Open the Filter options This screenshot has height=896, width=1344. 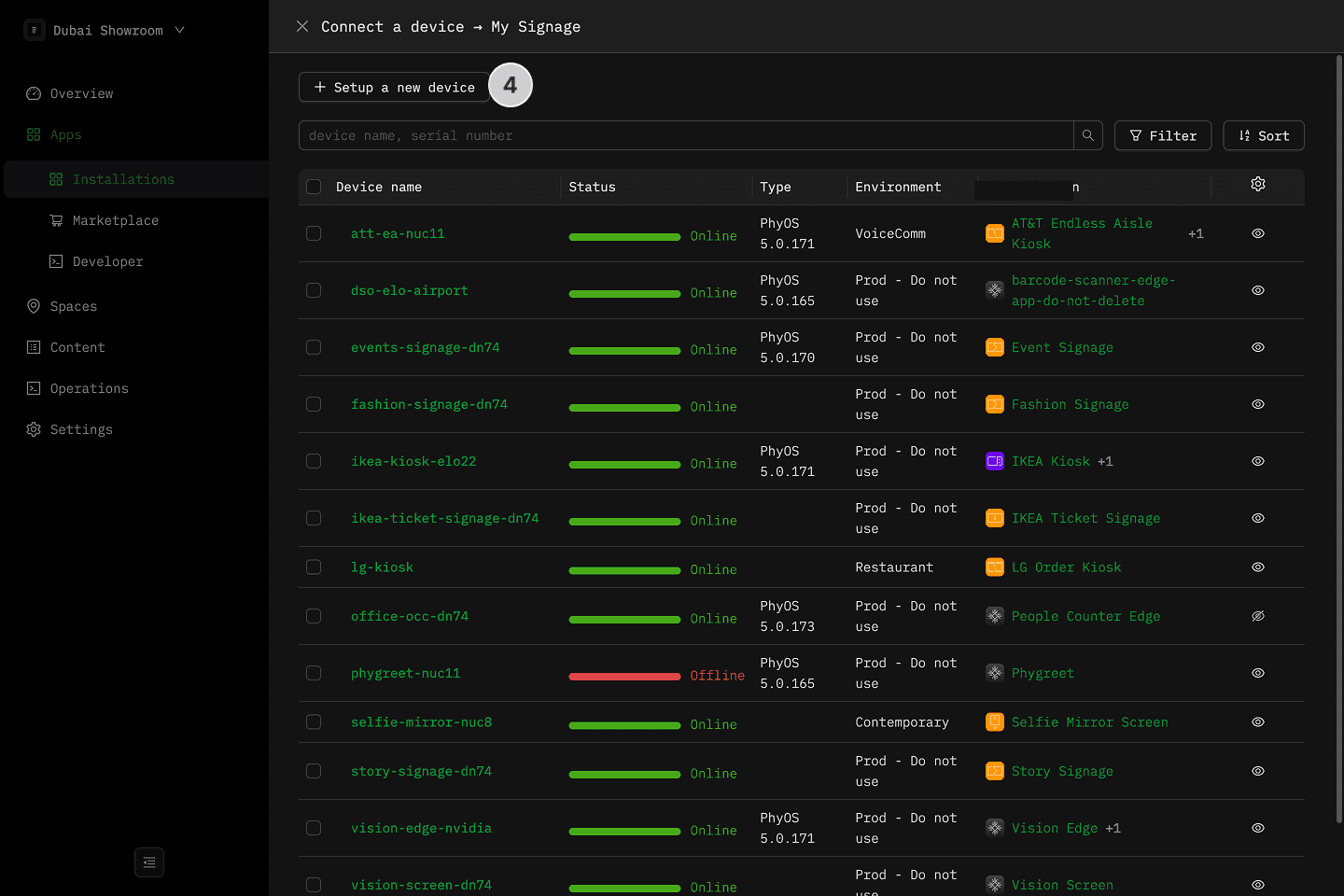click(1162, 135)
